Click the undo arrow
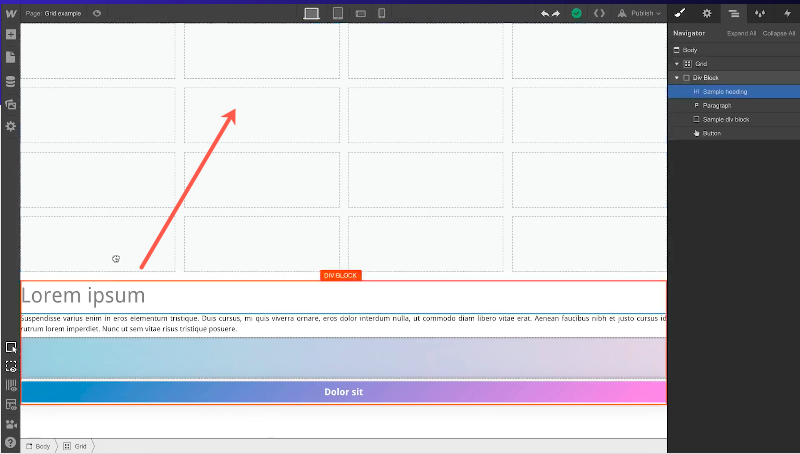Viewport: 800px width, 454px height. click(x=546, y=13)
